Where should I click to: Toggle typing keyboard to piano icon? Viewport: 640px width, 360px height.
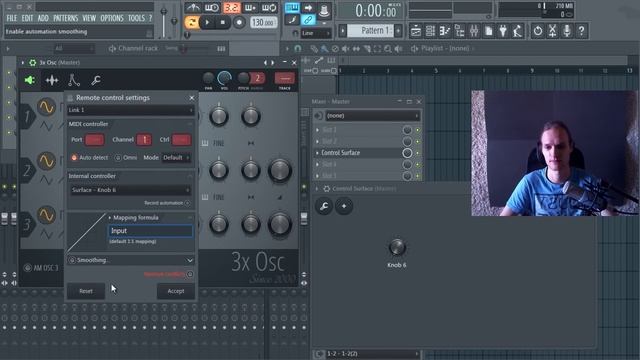[292, 7]
